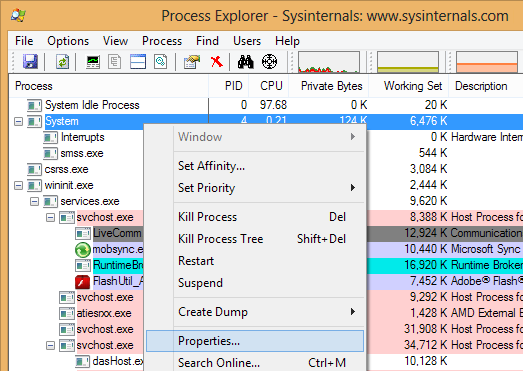
Task: Click the smss.exe process icon
Action: click(x=50, y=153)
